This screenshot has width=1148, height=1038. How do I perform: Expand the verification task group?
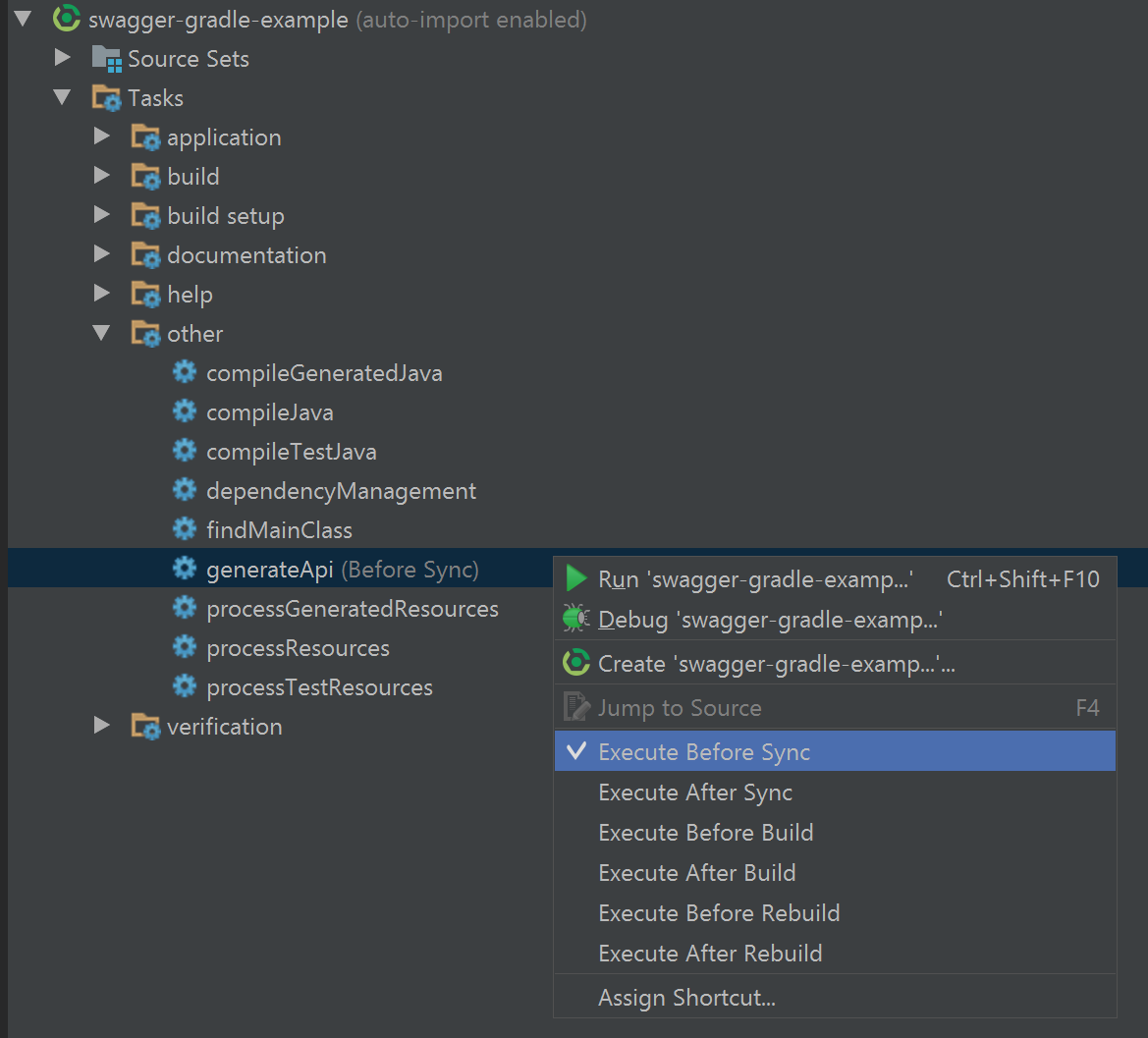tap(101, 727)
